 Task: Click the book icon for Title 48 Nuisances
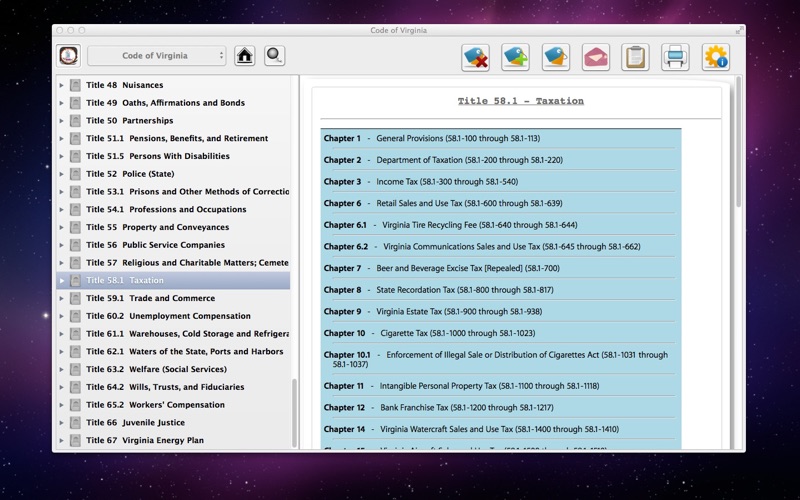tap(76, 85)
